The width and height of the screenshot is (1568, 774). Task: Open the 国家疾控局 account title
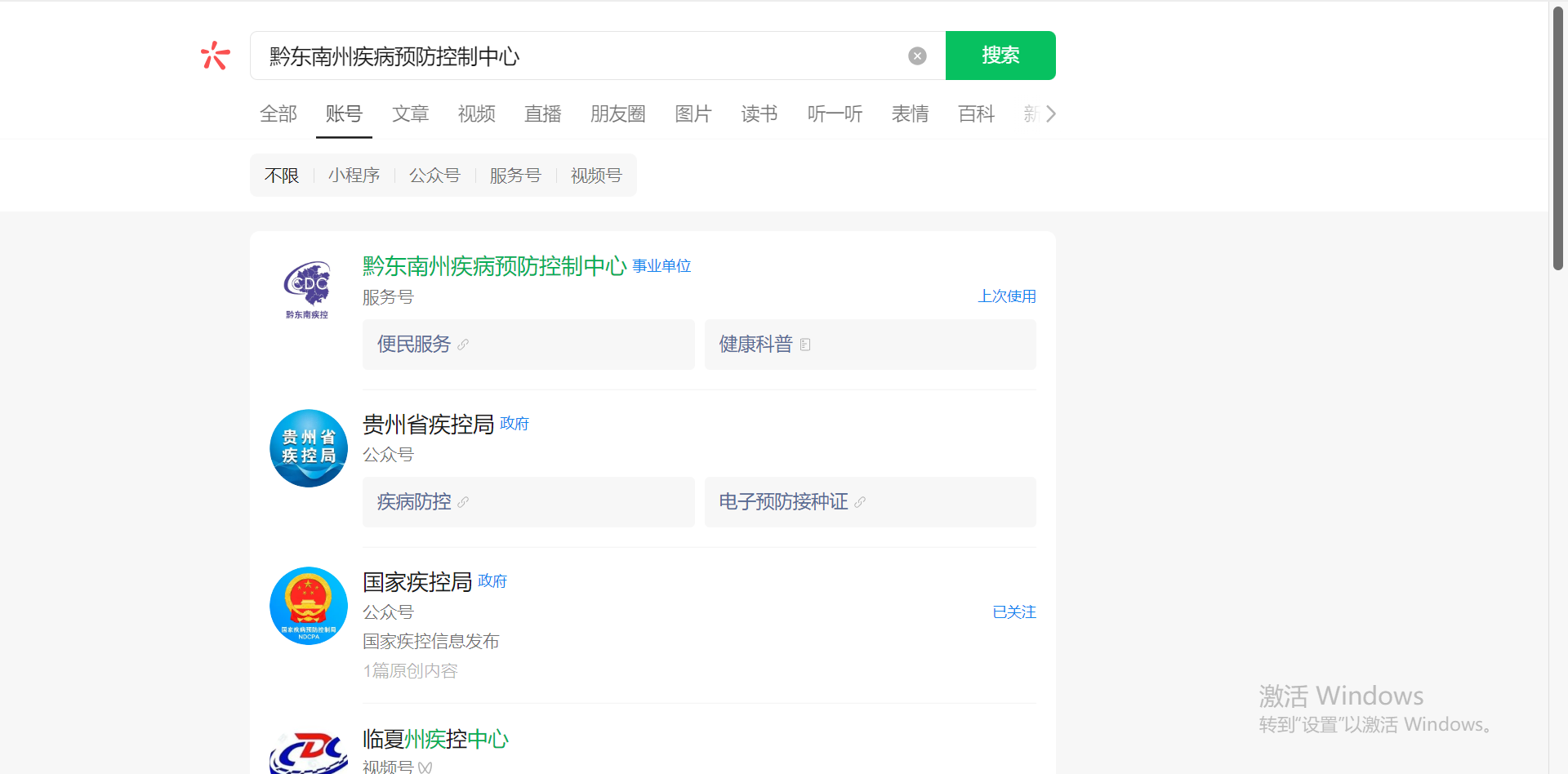(417, 582)
